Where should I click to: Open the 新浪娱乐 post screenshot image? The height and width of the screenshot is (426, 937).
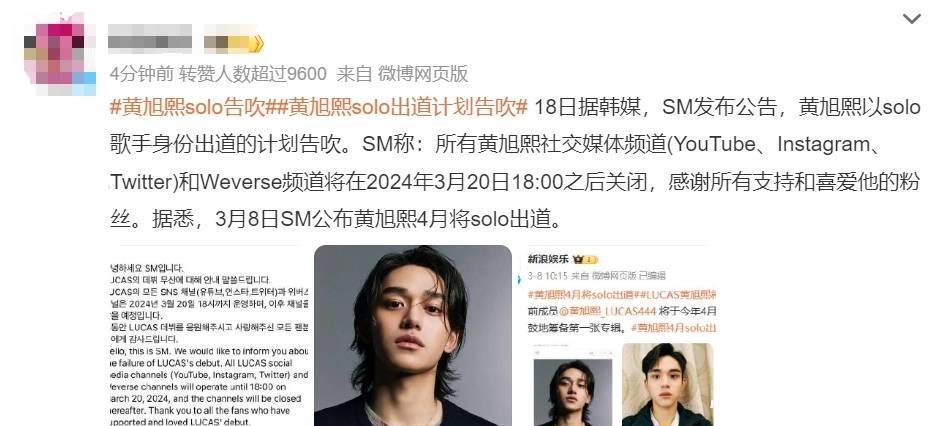pos(616,335)
